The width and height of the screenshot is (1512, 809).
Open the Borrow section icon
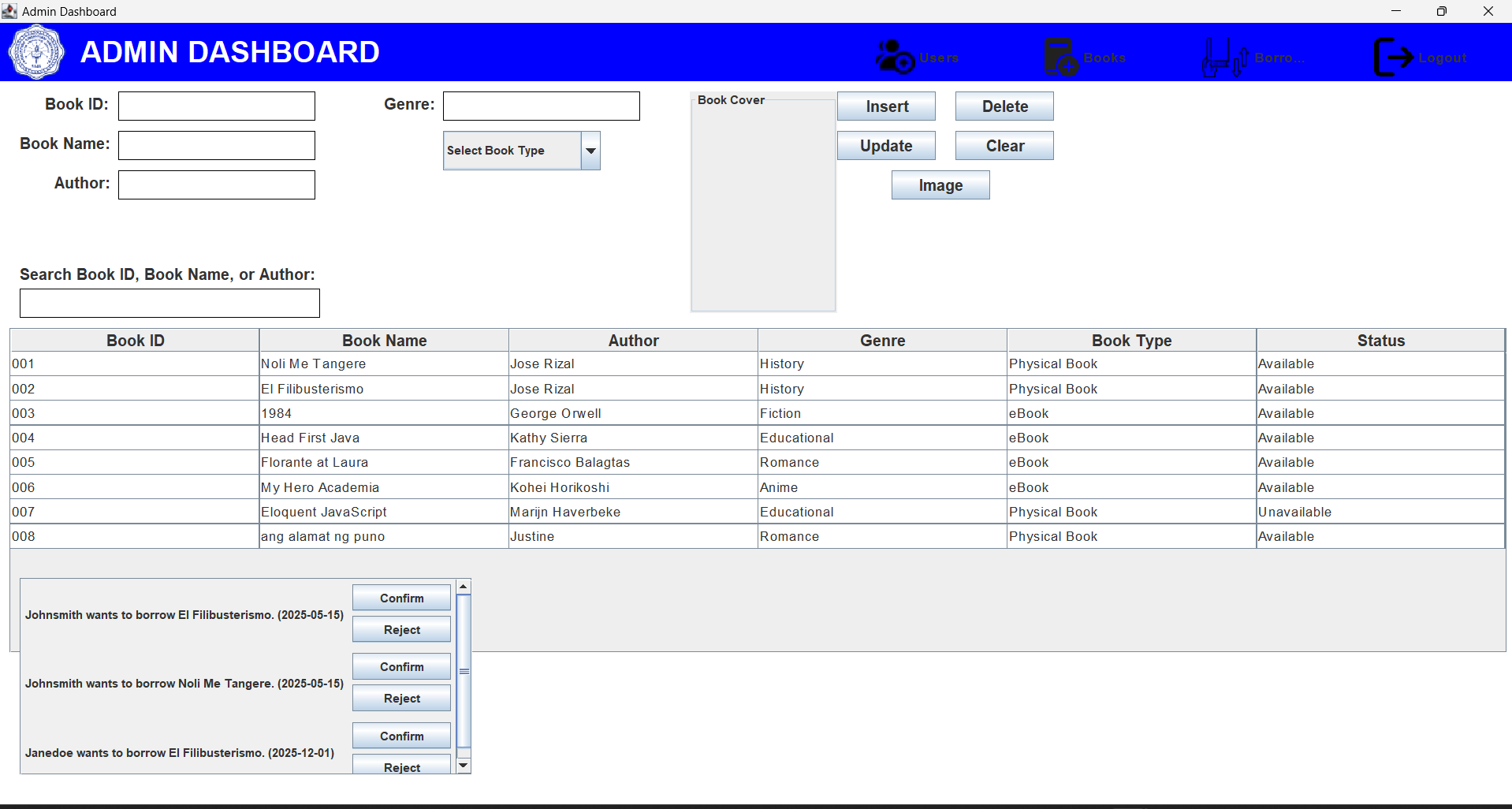[1225, 57]
